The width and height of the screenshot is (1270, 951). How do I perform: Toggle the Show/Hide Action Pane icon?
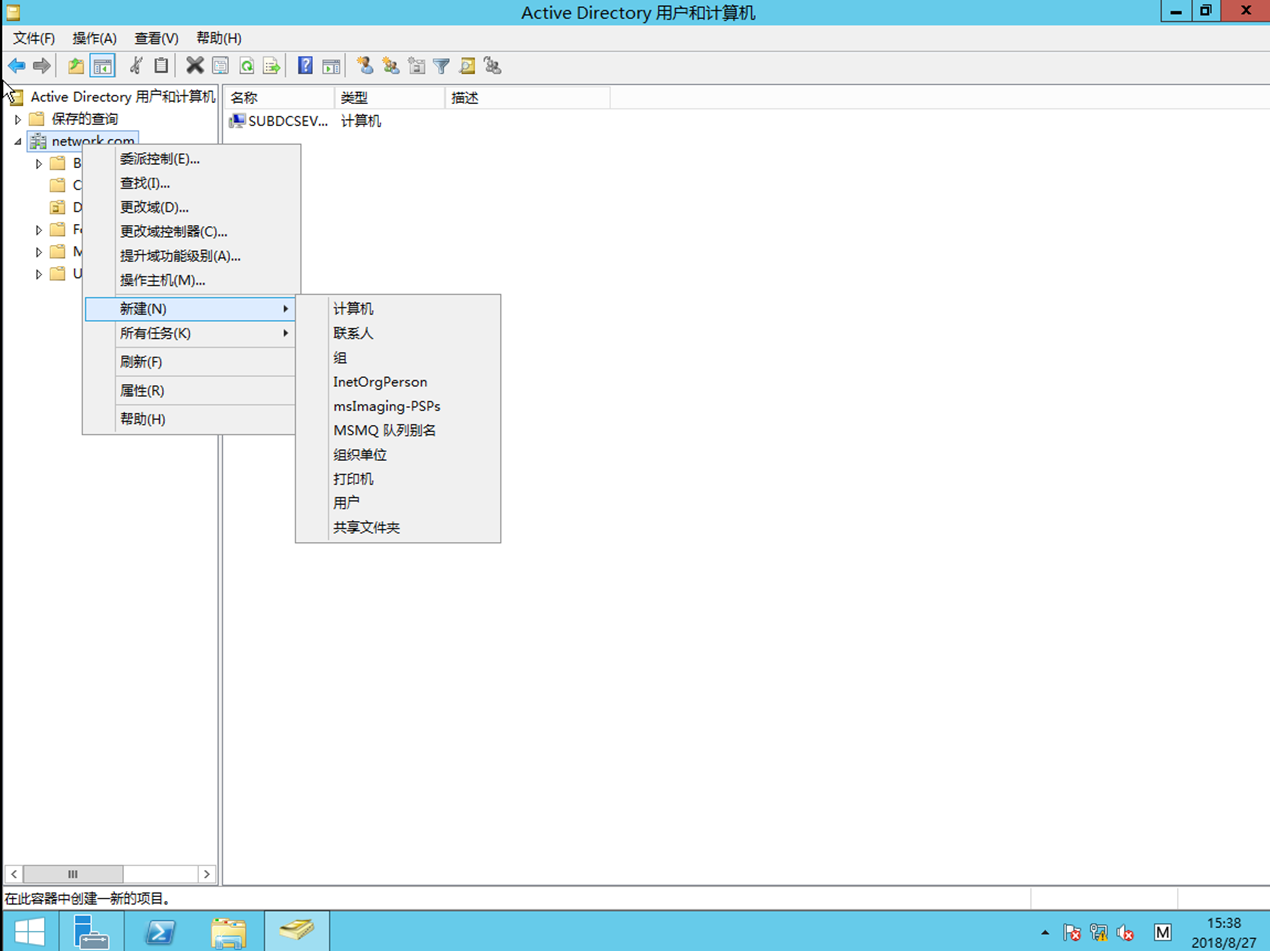coord(331,66)
